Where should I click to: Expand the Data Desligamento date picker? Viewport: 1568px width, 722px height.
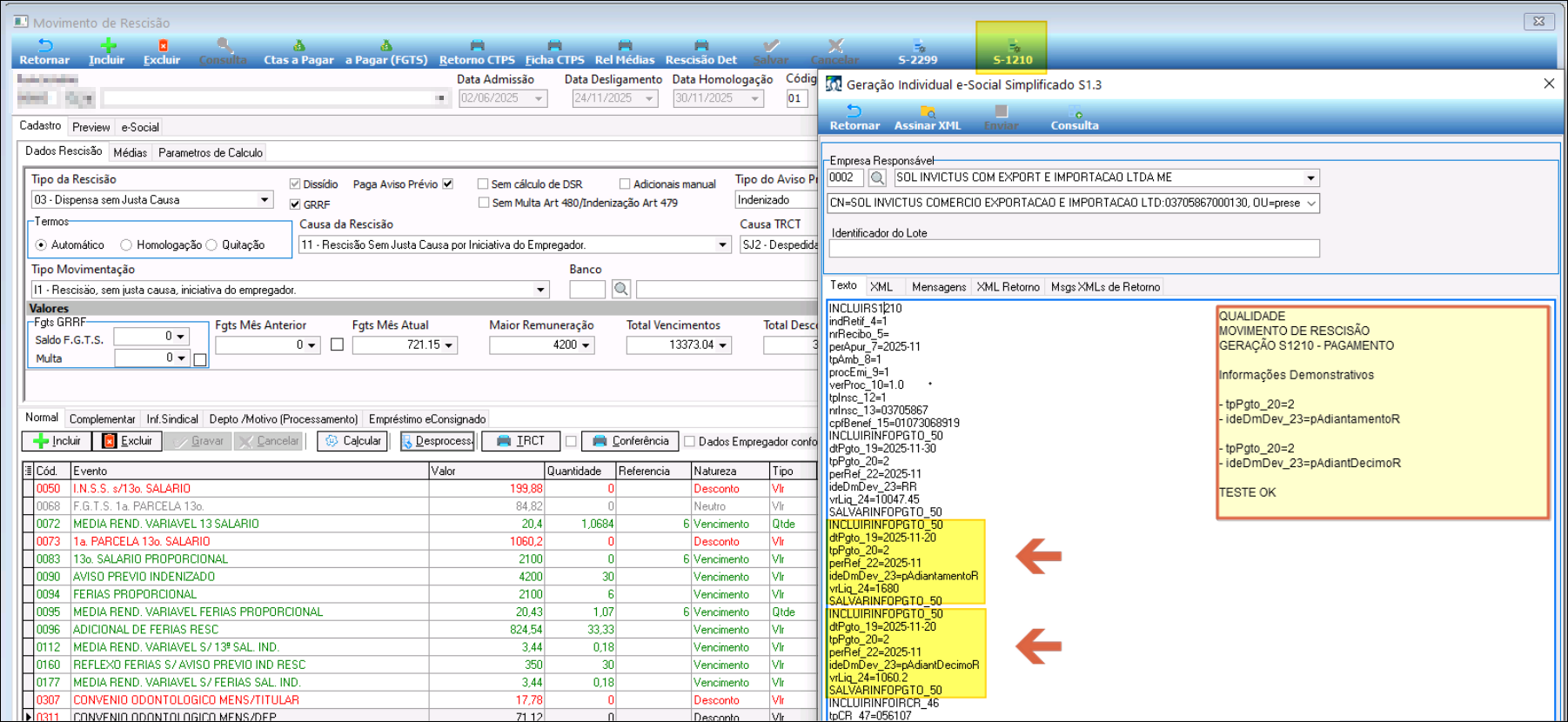click(649, 99)
